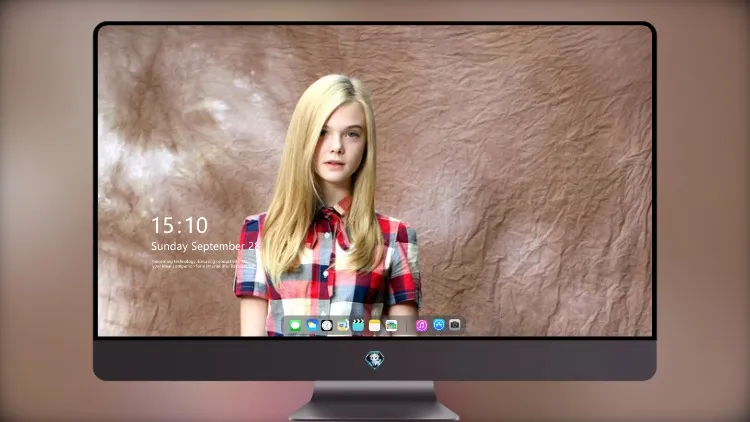Open the clapperboard video app in the dock

(358, 326)
